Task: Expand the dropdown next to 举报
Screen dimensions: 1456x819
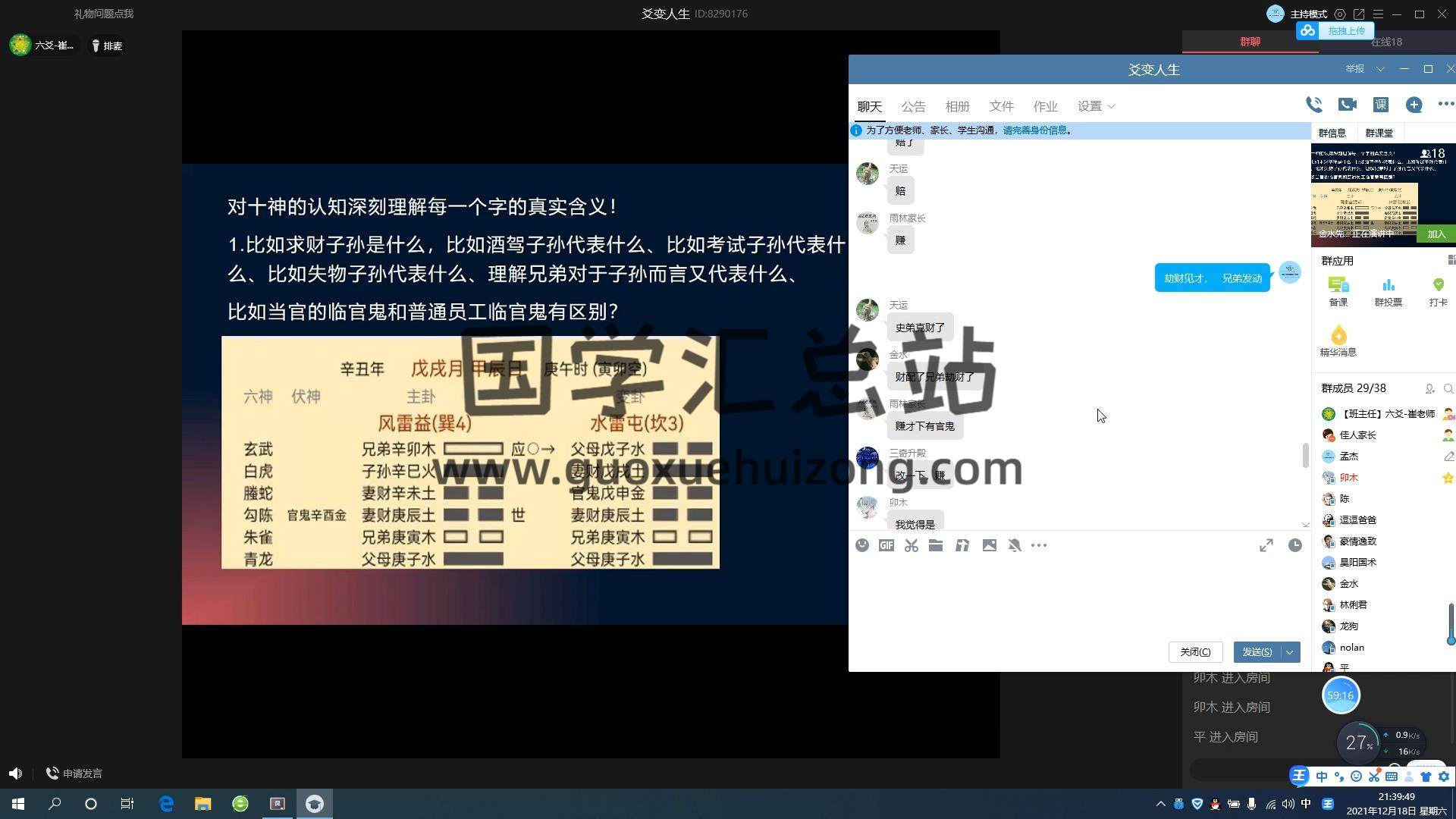Action: [1380, 69]
